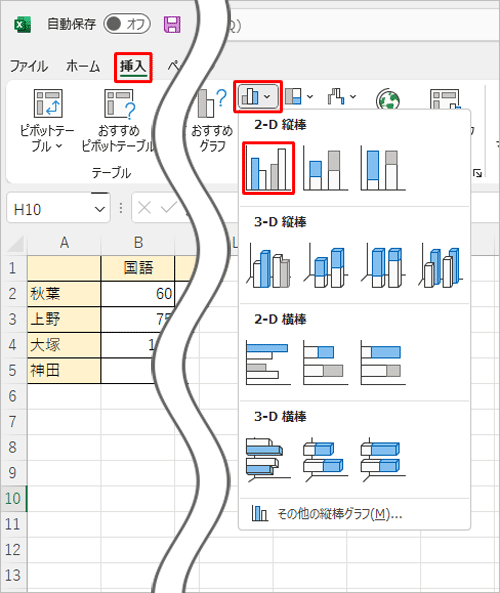Viewport: 500px width, 593px height.
Task: Select column B header
Action: coord(138,243)
